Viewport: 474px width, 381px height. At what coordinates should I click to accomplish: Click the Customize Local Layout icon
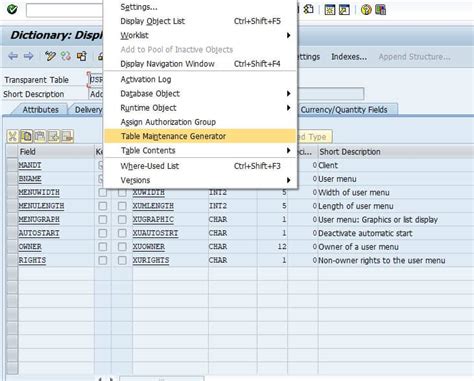pos(380,10)
